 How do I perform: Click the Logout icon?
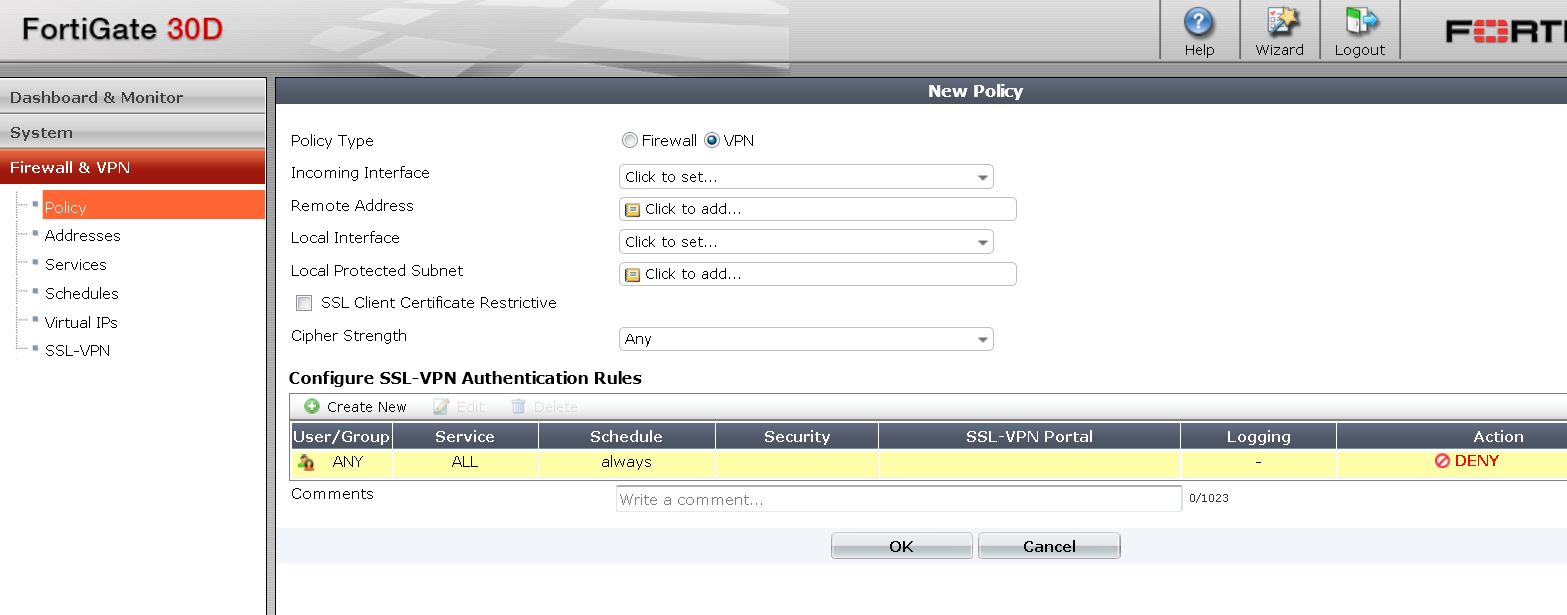(x=1359, y=22)
